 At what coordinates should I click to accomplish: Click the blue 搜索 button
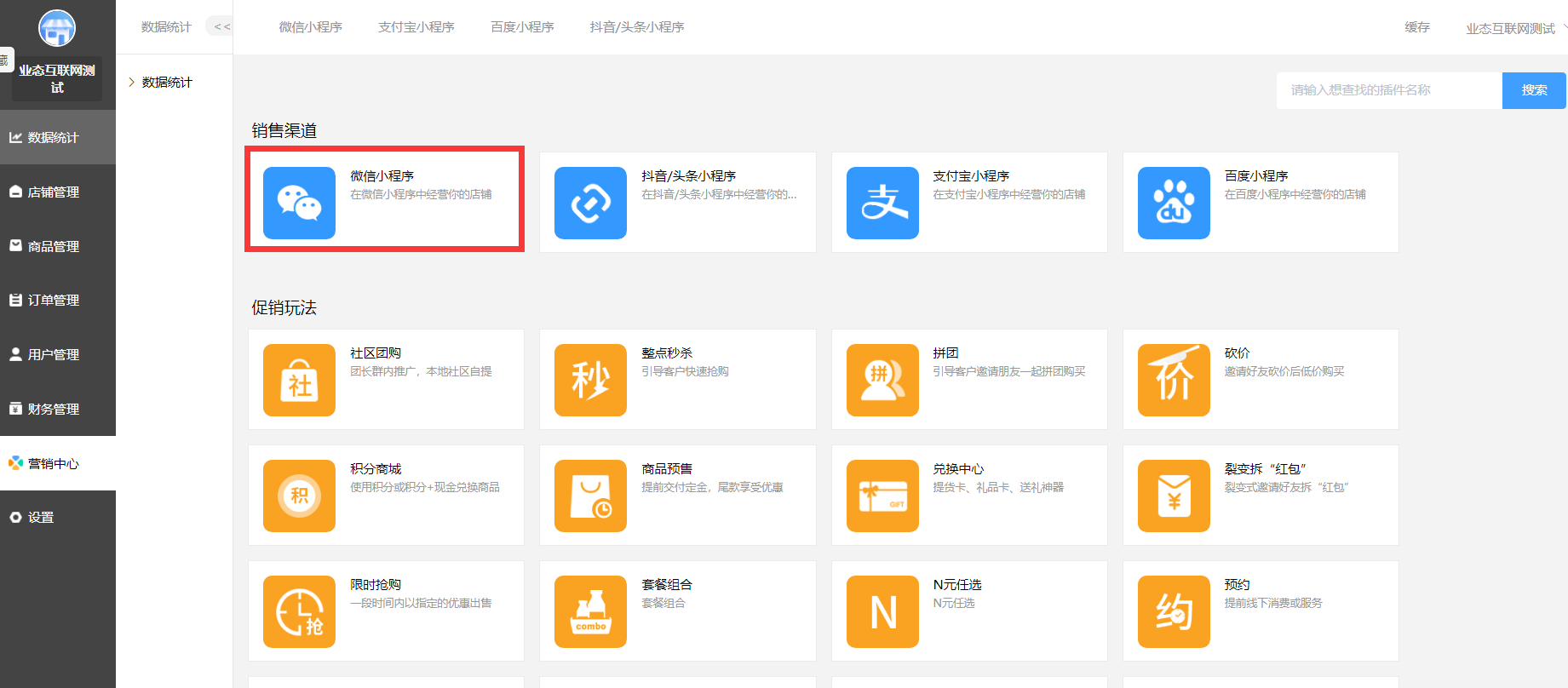pos(1534,90)
